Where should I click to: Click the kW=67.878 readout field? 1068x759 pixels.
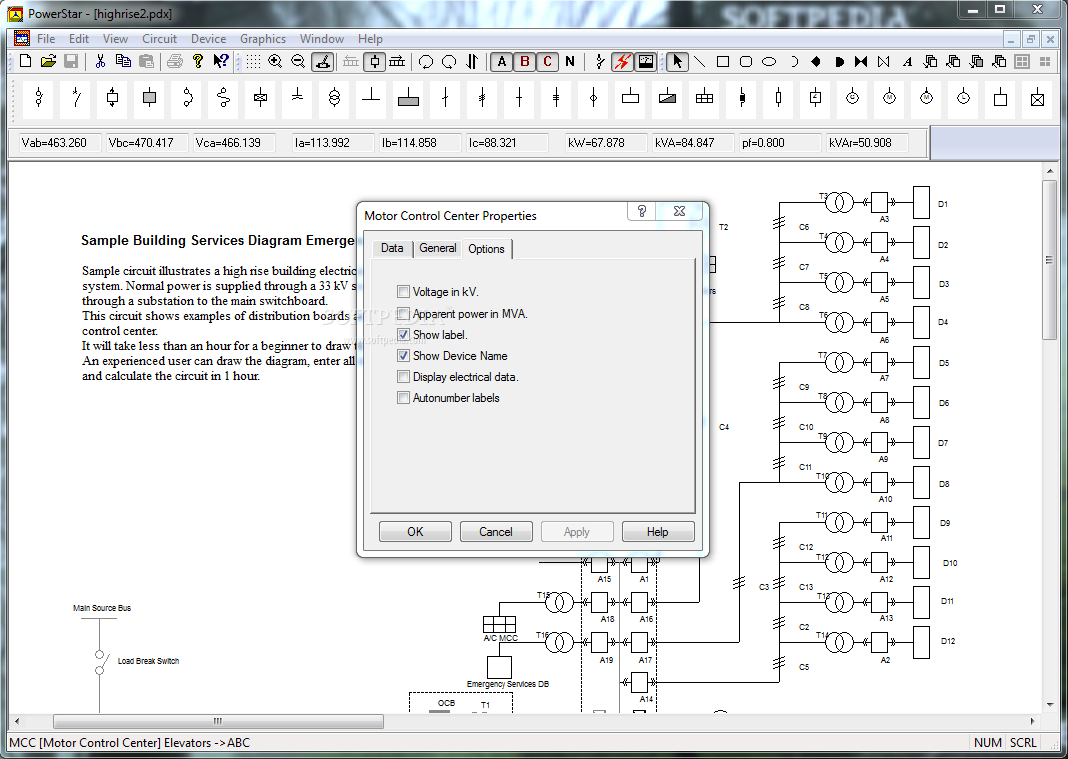click(604, 143)
